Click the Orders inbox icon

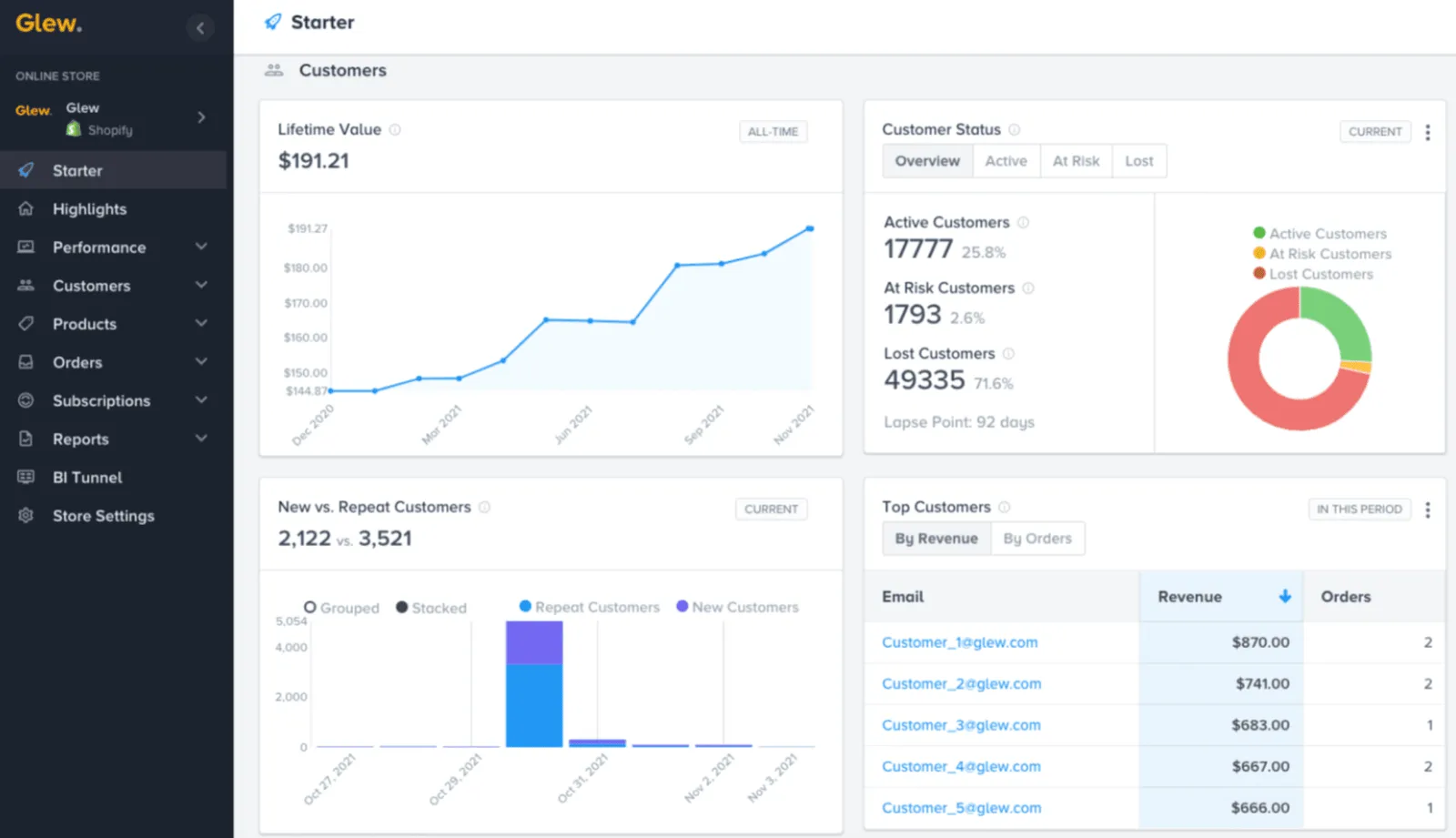(x=26, y=361)
